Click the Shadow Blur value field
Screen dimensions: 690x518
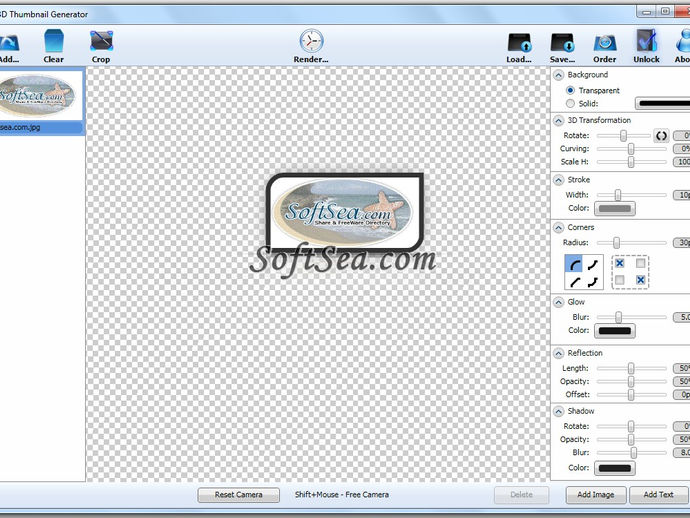[x=682, y=452]
